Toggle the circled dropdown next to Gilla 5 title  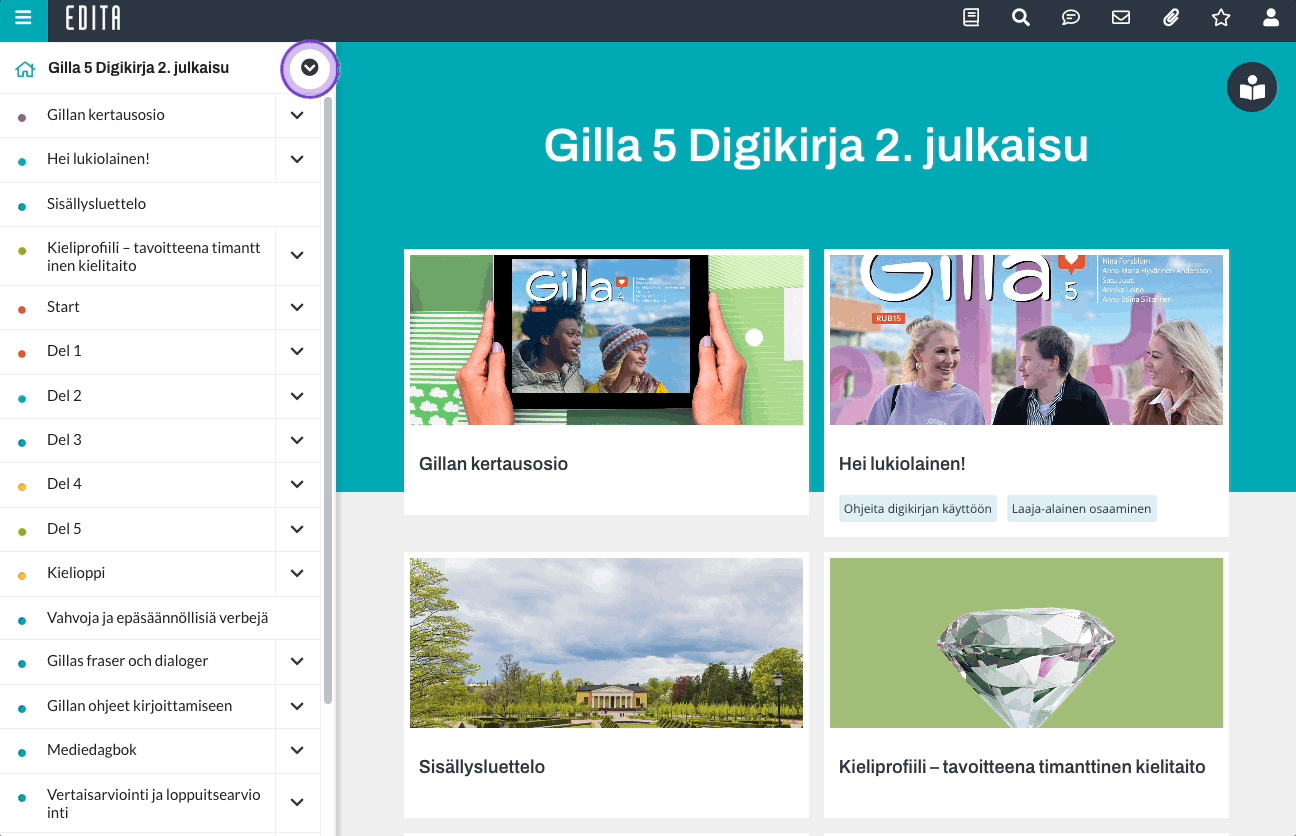310,68
